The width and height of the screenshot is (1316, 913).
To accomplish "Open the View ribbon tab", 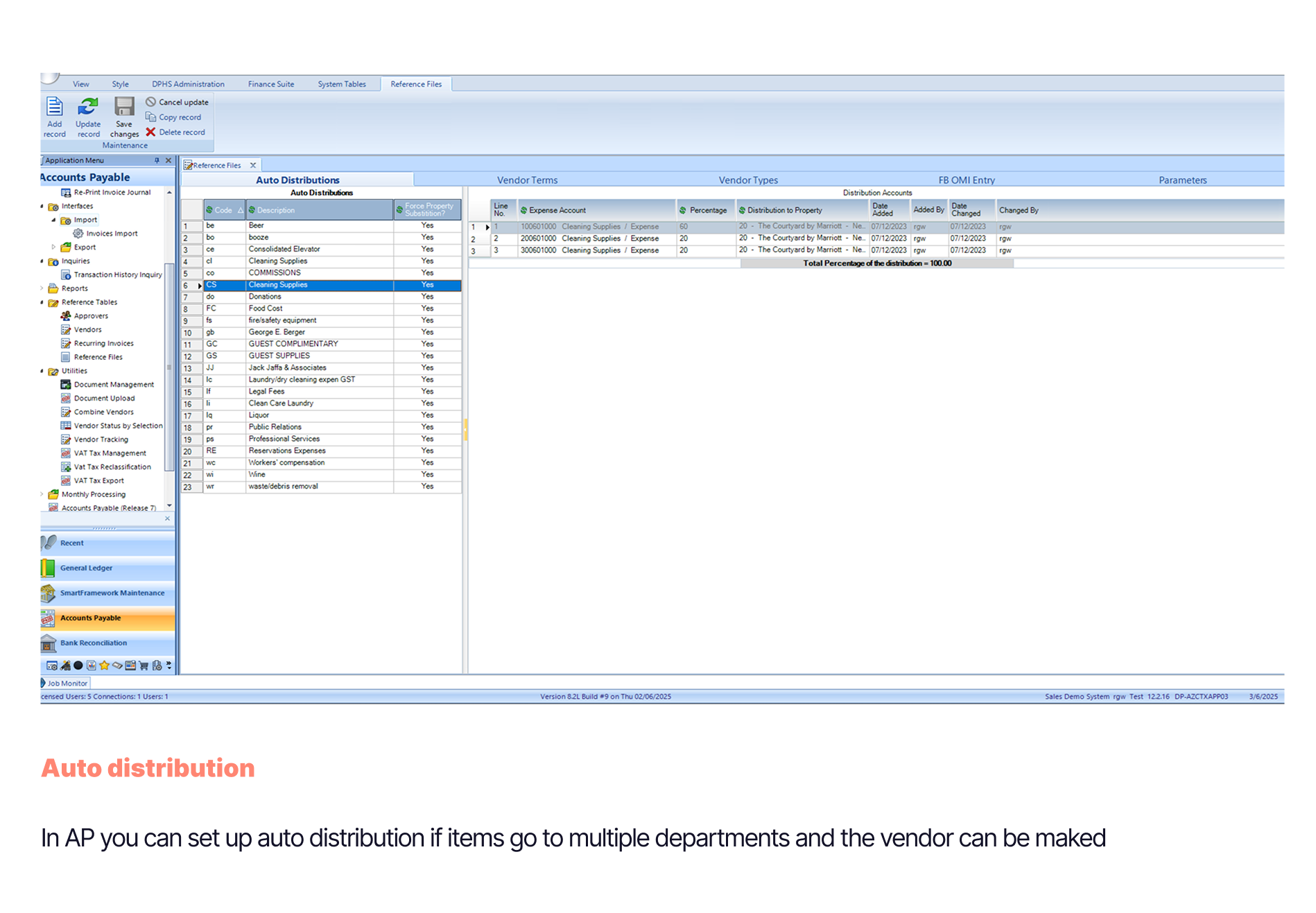I will (x=81, y=84).
